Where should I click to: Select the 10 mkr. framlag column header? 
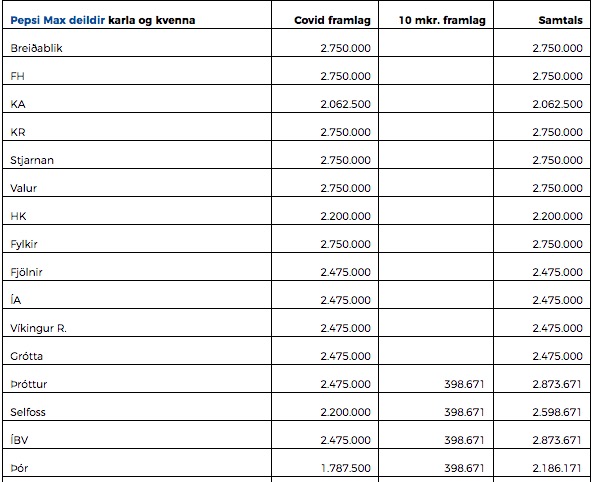[442, 20]
